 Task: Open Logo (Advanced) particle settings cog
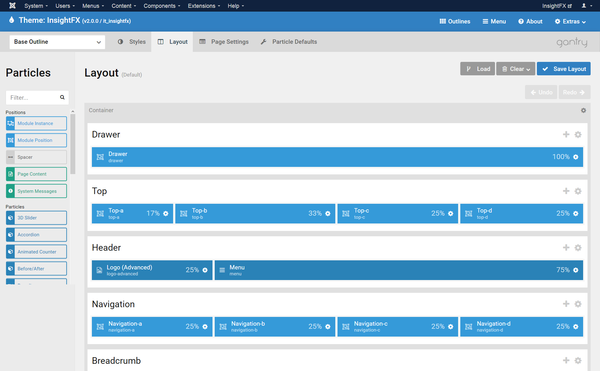[205, 270]
